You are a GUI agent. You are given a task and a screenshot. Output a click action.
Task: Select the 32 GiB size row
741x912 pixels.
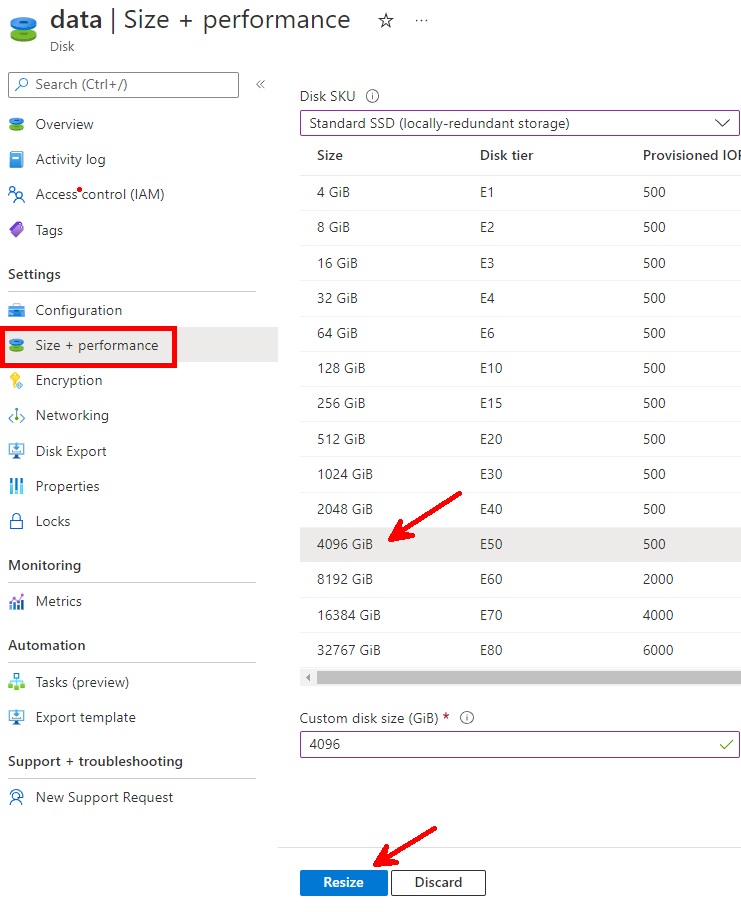click(x=520, y=298)
